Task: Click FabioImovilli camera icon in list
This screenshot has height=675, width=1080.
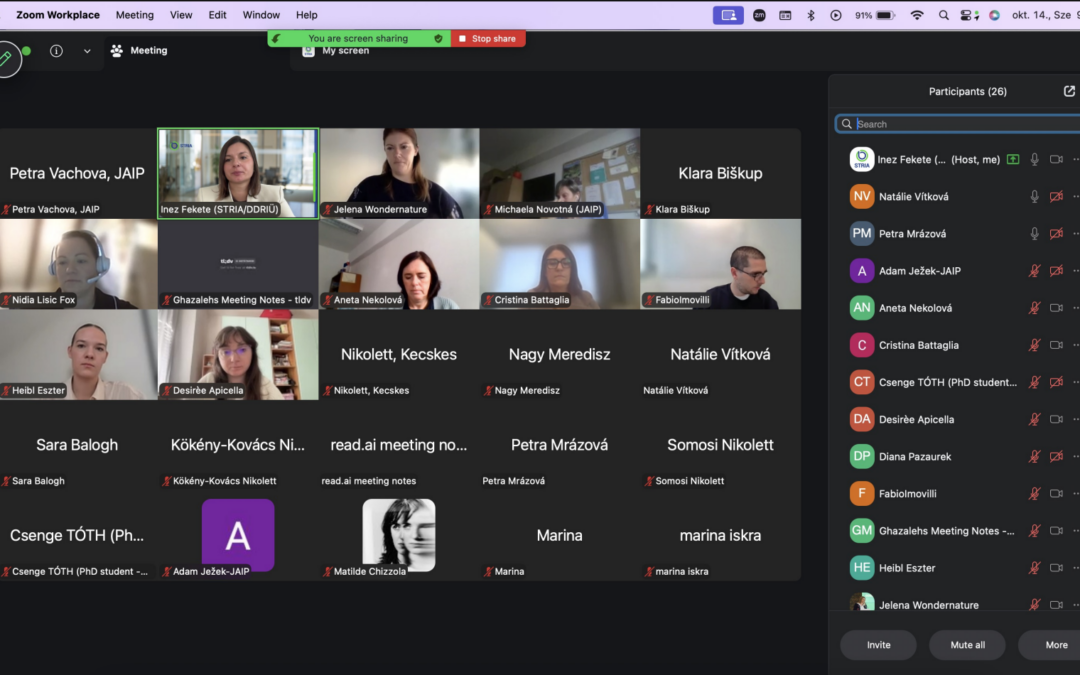Action: pos(1056,494)
